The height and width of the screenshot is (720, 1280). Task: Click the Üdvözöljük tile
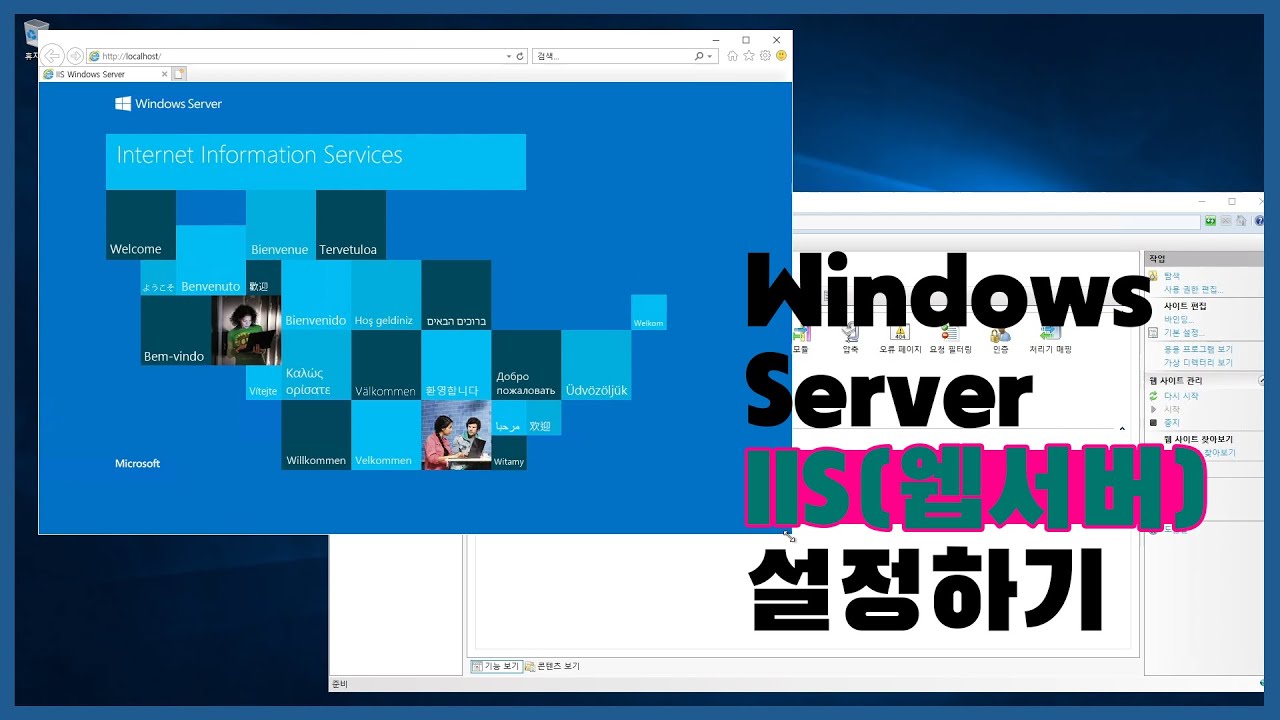coord(596,365)
